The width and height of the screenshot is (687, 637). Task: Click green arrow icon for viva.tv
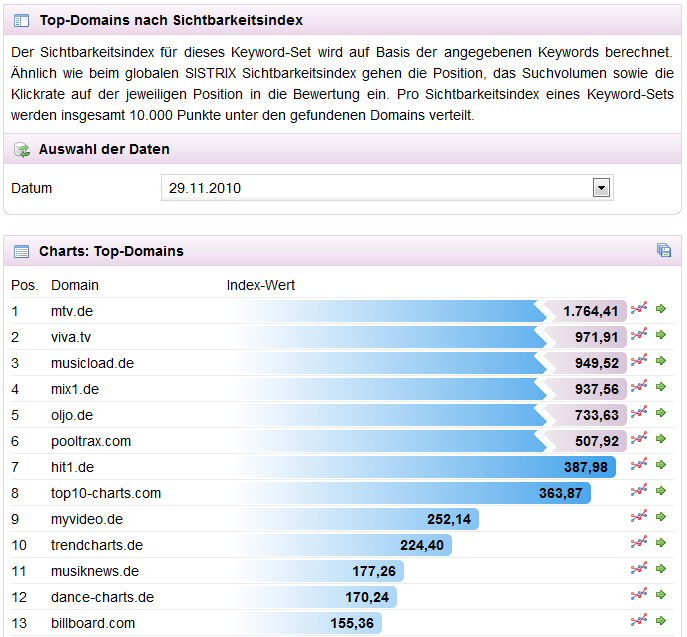[x=661, y=335]
